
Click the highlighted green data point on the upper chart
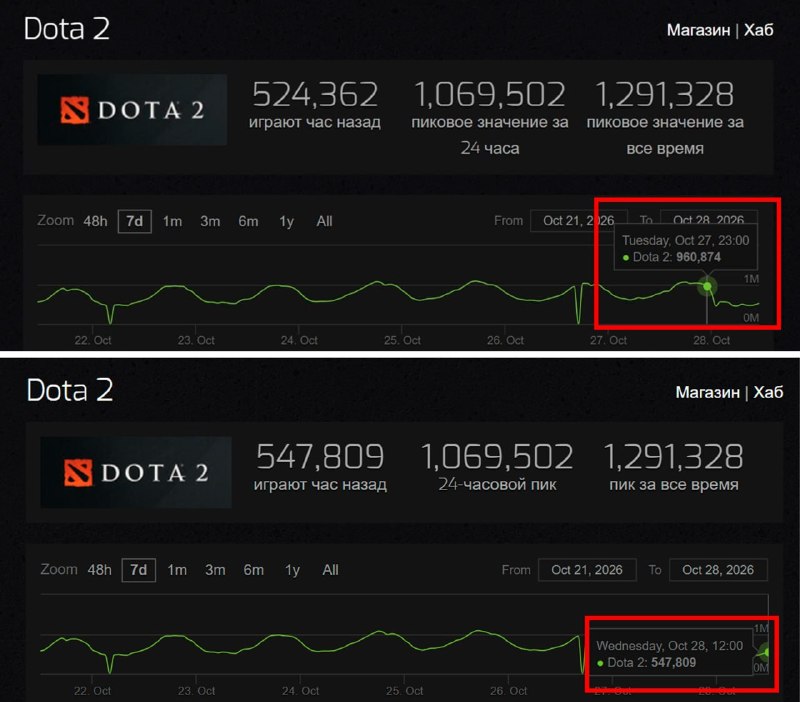tap(707, 286)
